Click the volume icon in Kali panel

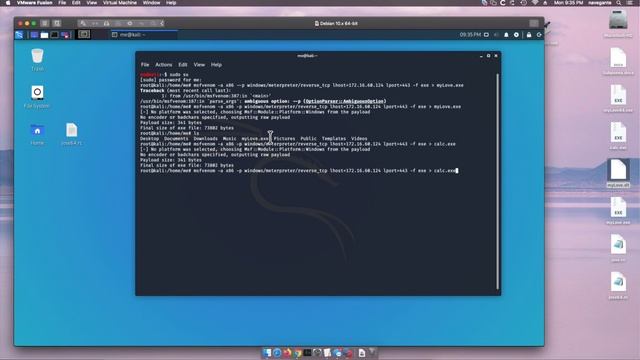[x=496, y=35]
